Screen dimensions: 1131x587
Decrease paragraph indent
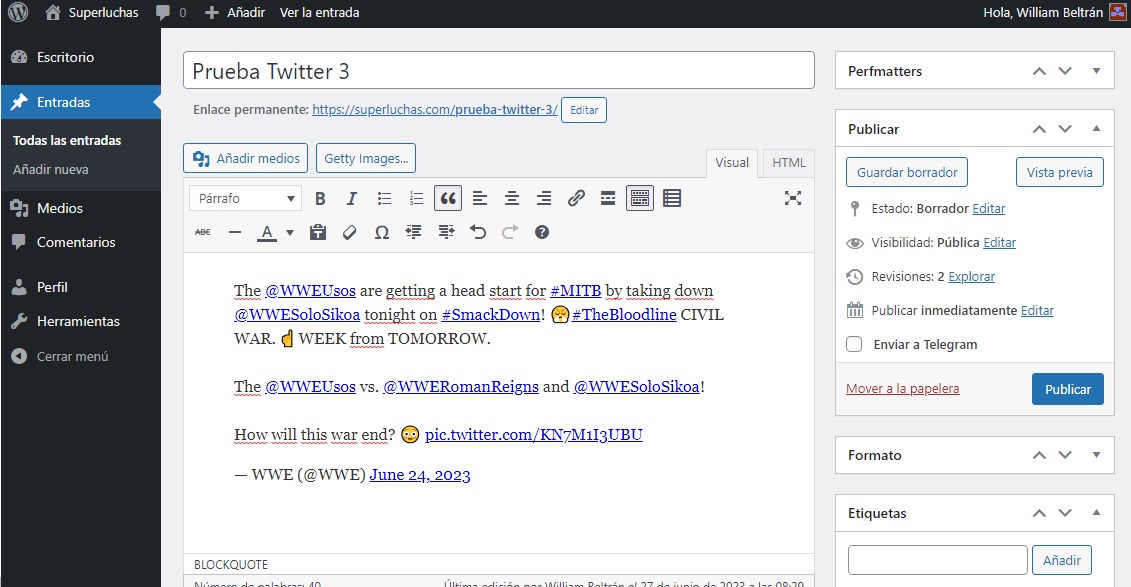point(413,232)
